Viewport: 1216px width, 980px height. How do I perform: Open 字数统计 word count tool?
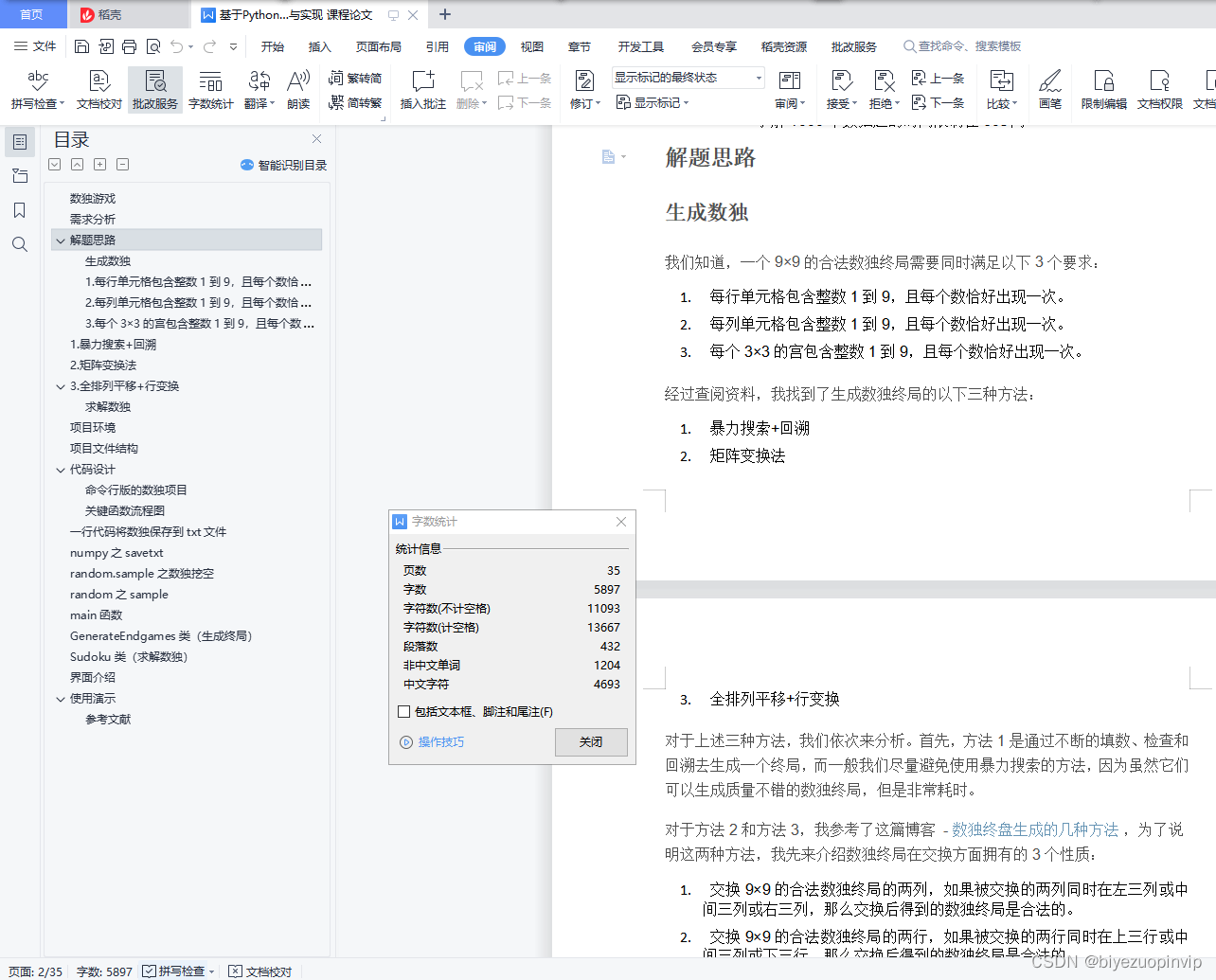(210, 90)
